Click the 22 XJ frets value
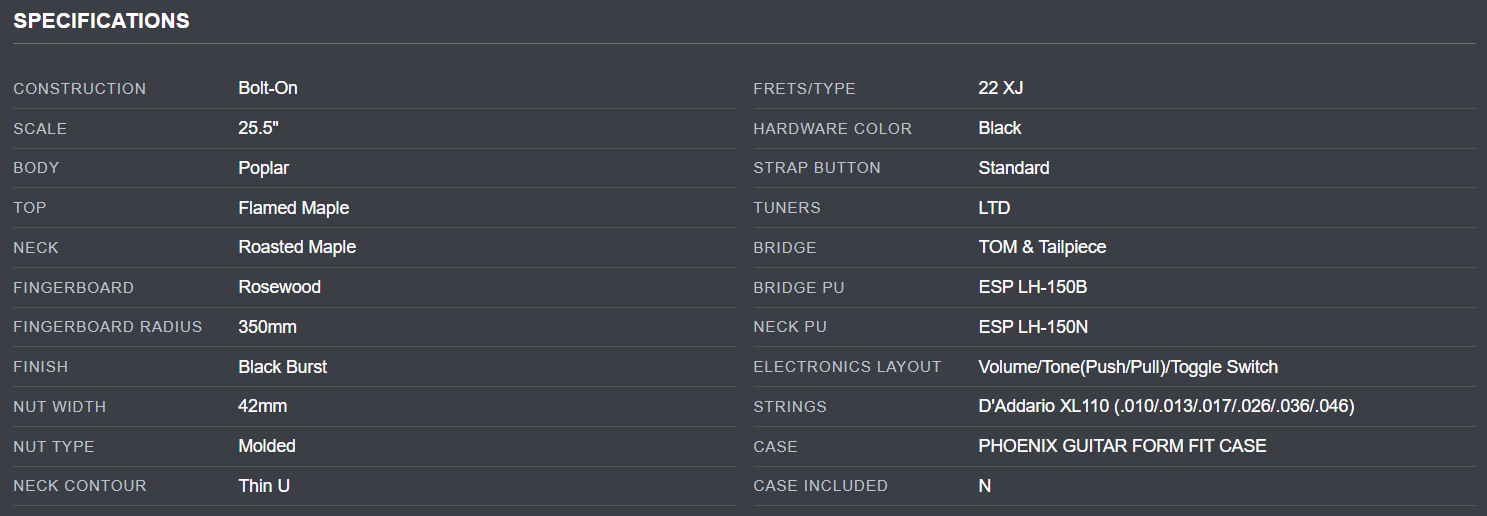Screen dimensions: 1487x516 [x=1000, y=88]
